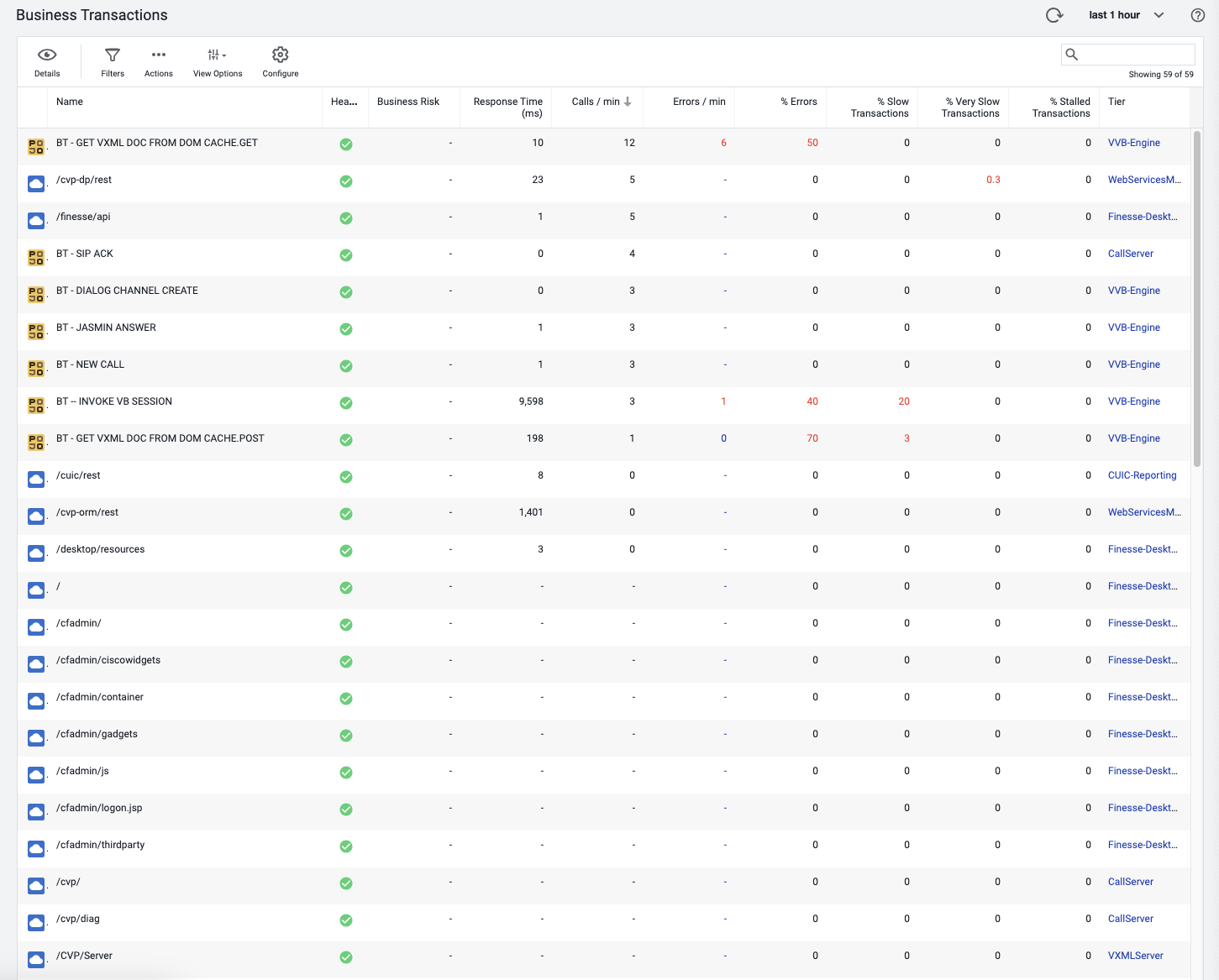The image size is (1219, 980).
Task: Click the refresh icon beside last 1 hour
Action: tap(1054, 15)
